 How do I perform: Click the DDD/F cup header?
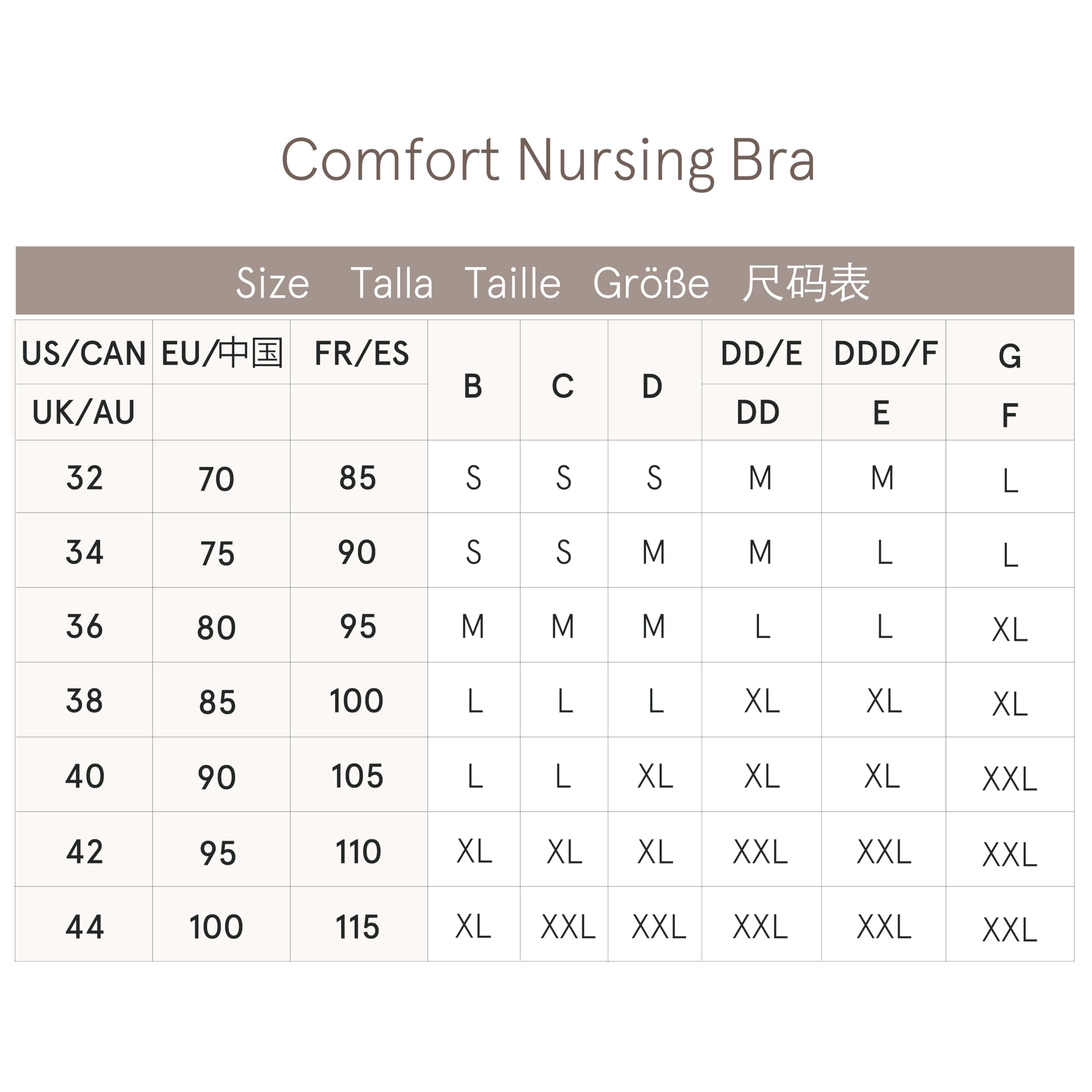tap(885, 353)
